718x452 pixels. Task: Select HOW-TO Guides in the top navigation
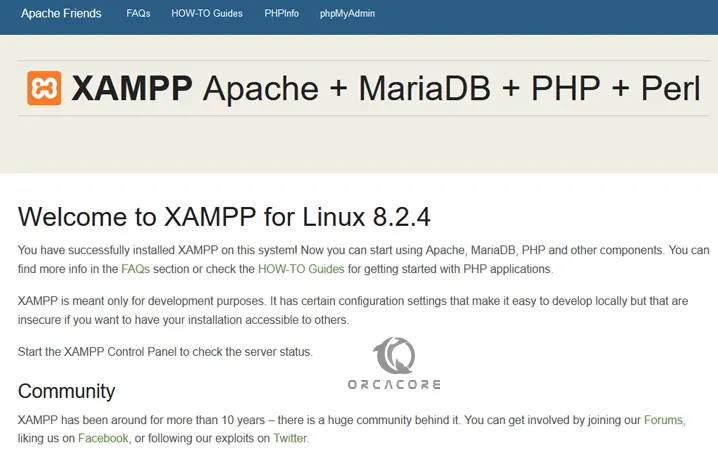(208, 14)
